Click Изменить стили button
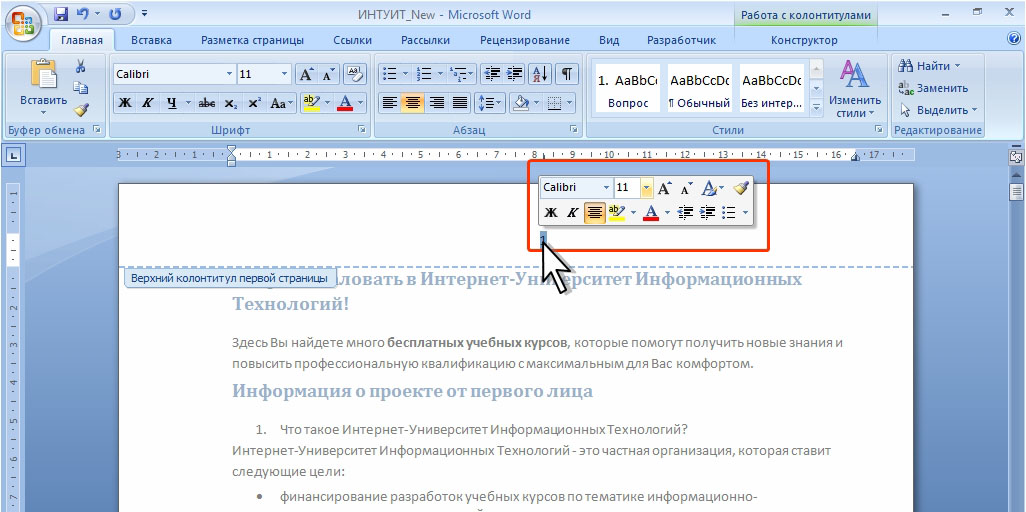1026x512 pixels. pos(855,89)
